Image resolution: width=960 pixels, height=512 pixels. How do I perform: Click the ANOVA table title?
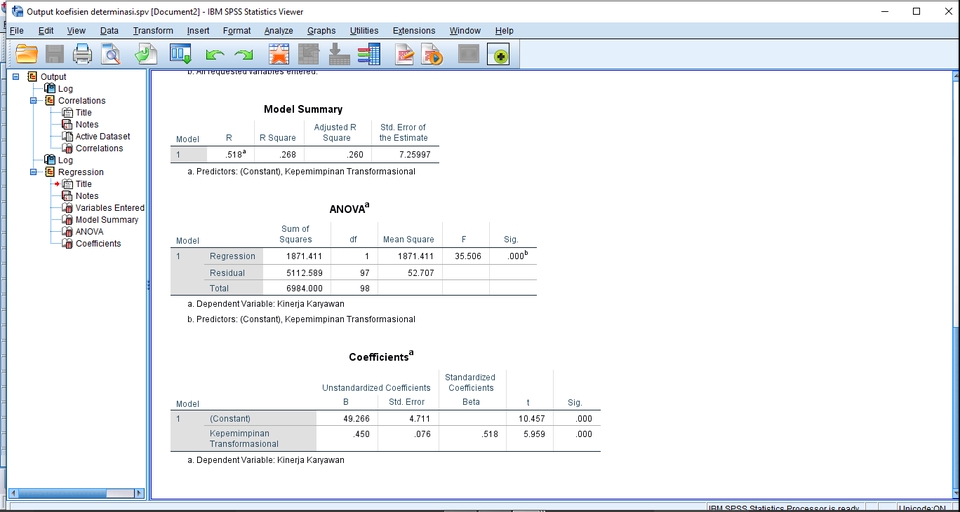coord(350,208)
